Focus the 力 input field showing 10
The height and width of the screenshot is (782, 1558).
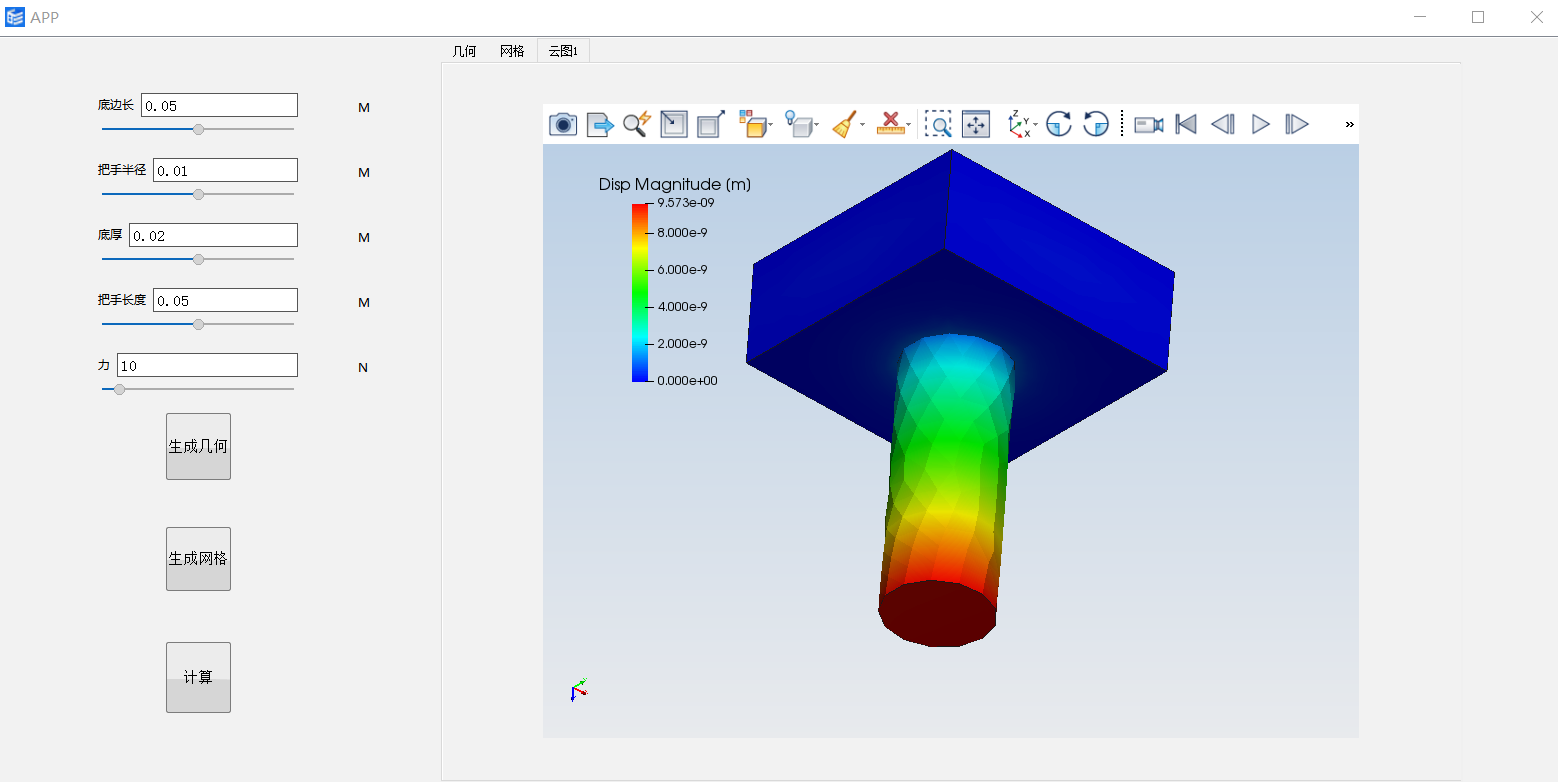207,365
